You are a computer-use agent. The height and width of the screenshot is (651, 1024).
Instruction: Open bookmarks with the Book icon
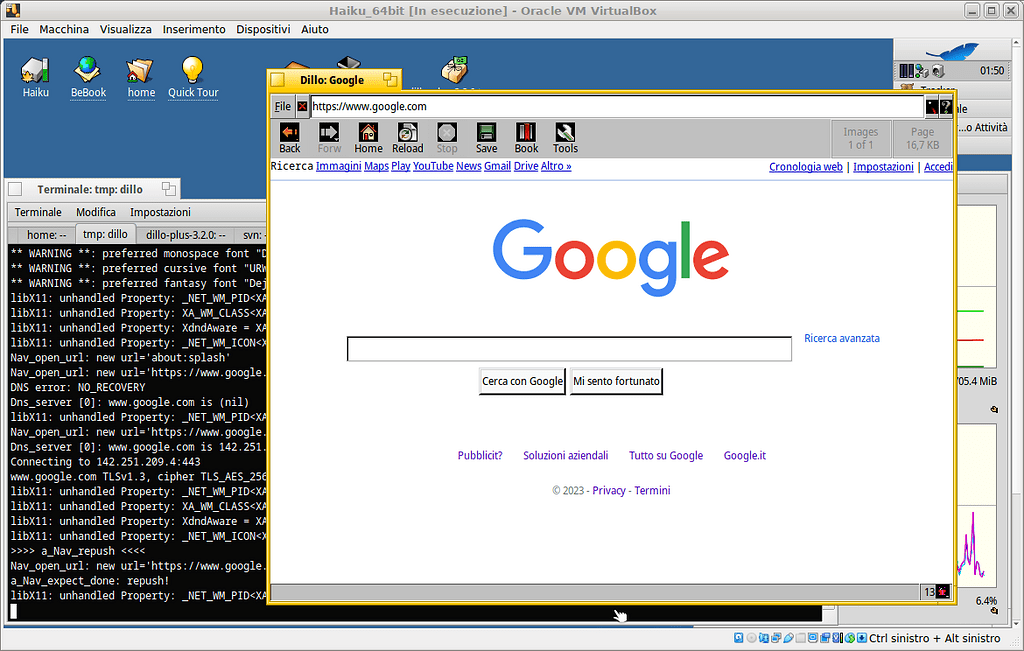click(x=526, y=137)
